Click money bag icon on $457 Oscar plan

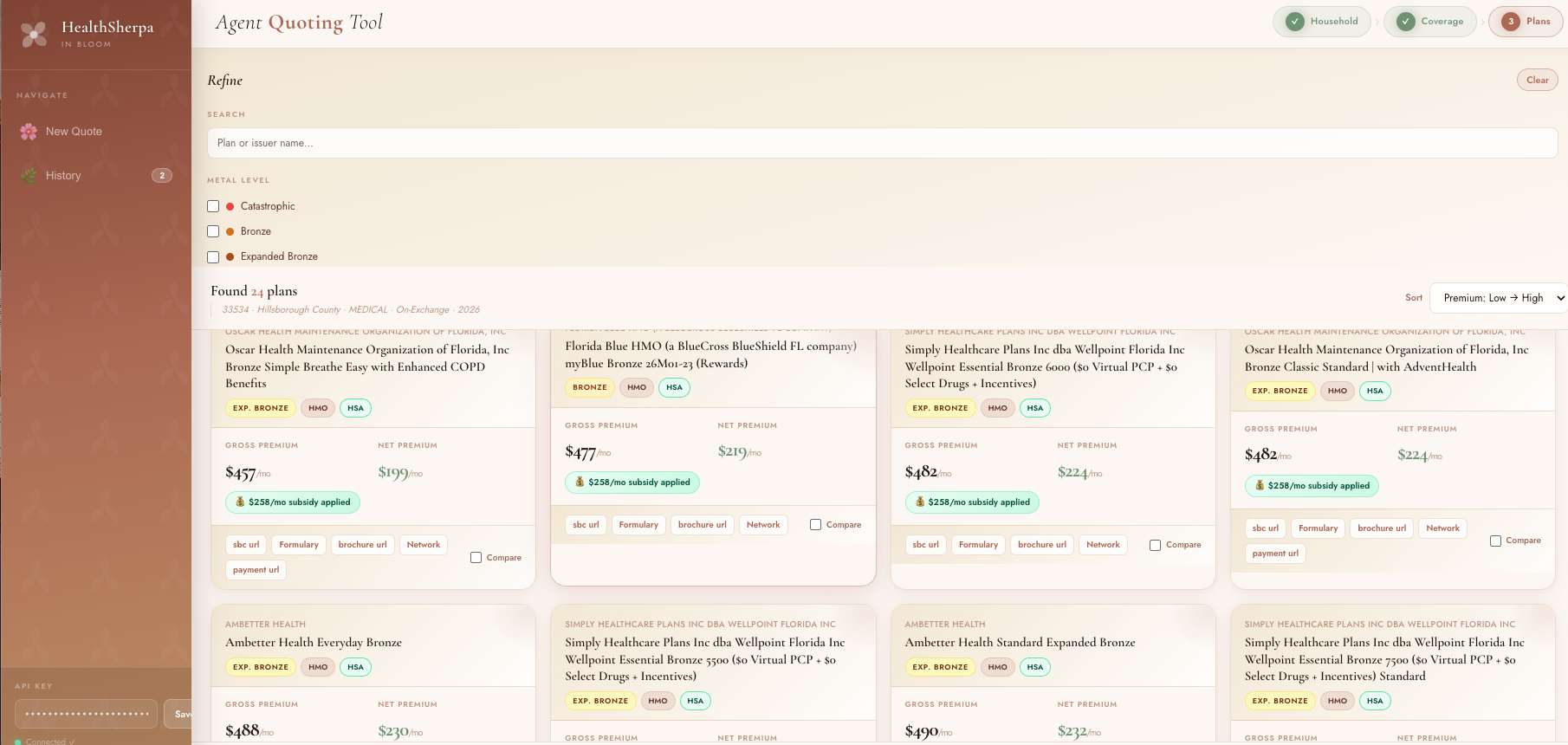point(240,502)
